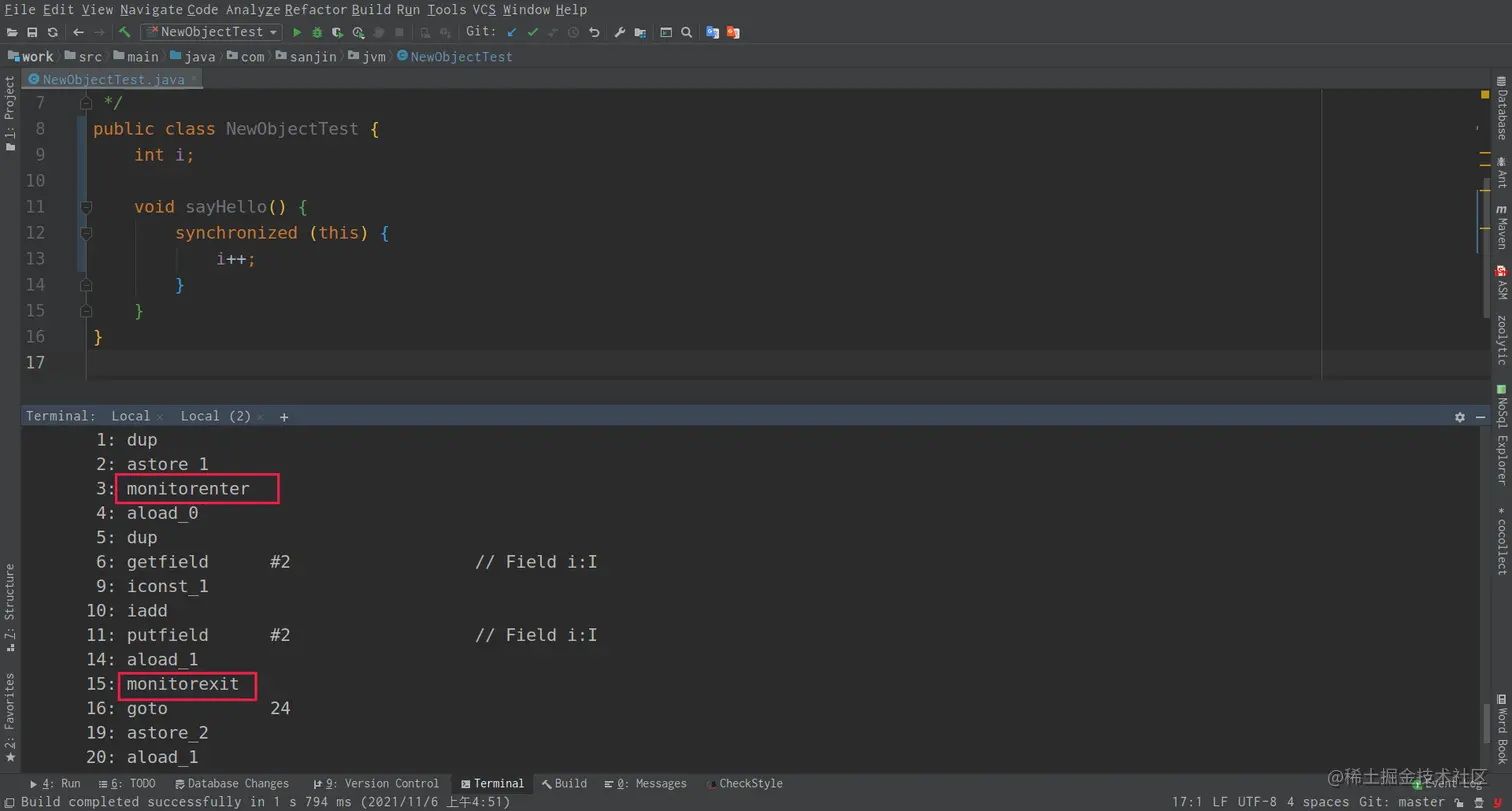Open the Run tool window tab
This screenshot has height=811, width=1512.
(x=56, y=784)
